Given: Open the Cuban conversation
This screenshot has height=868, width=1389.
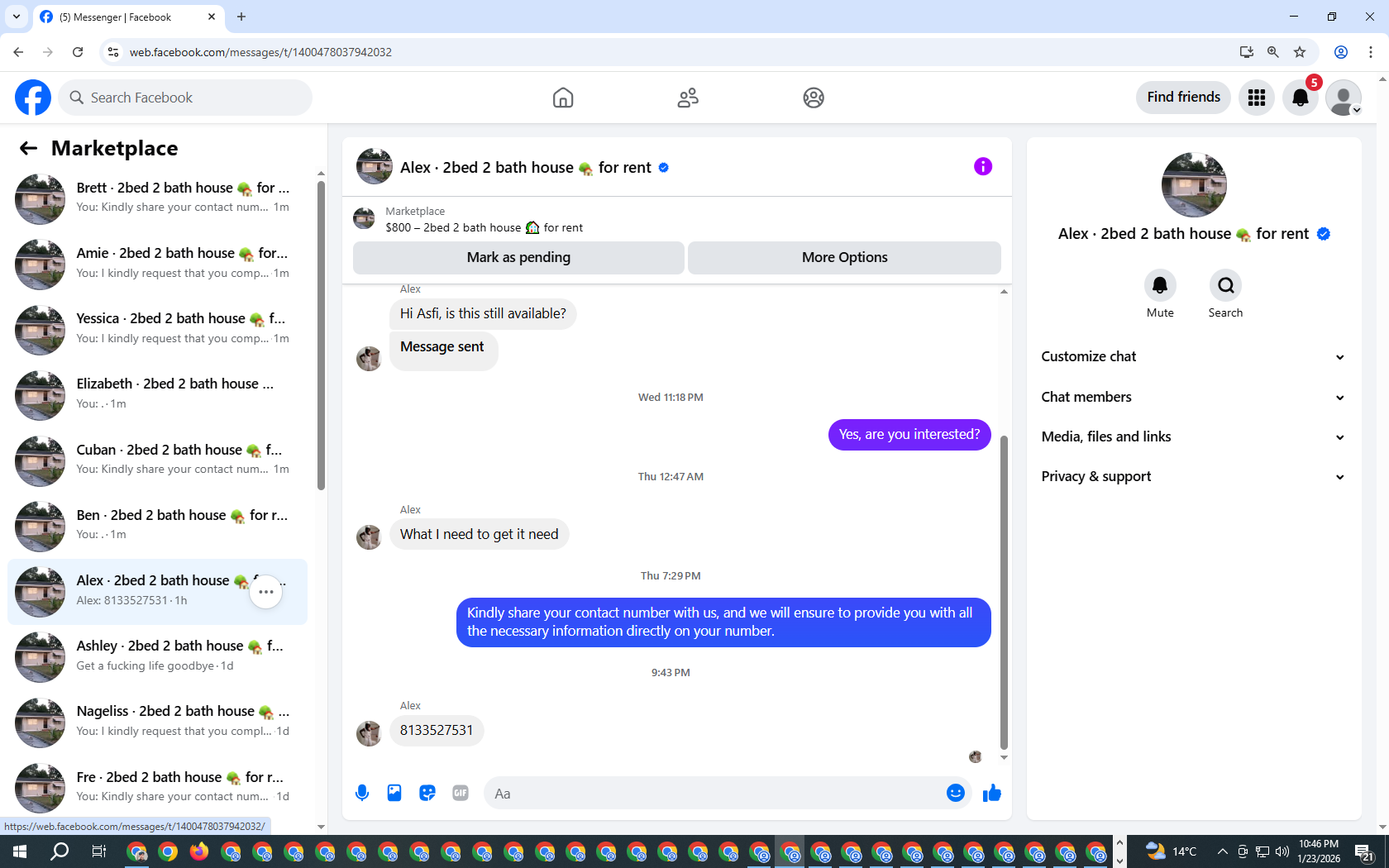Looking at the screenshot, I should [157, 460].
